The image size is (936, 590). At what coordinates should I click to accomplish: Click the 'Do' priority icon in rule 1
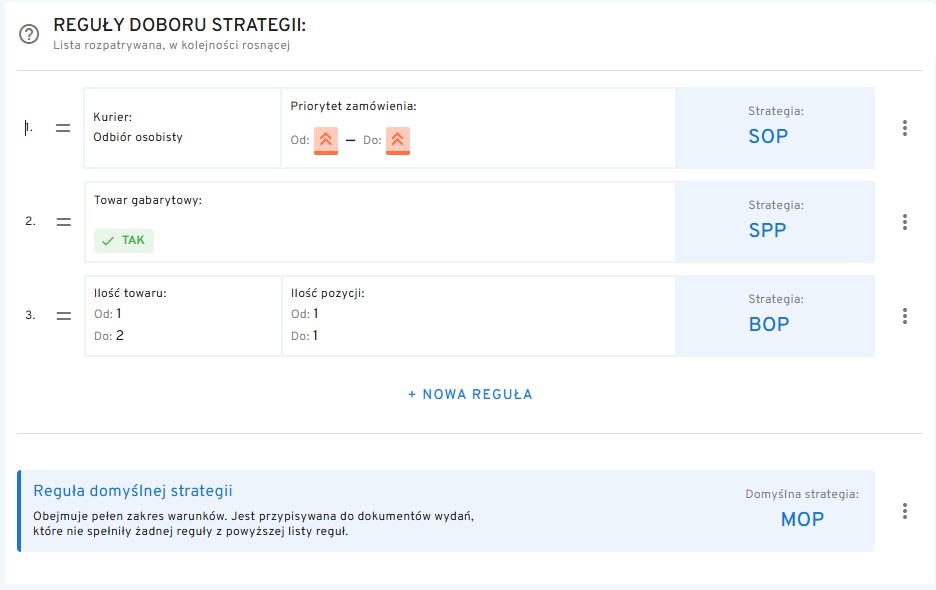click(397, 140)
